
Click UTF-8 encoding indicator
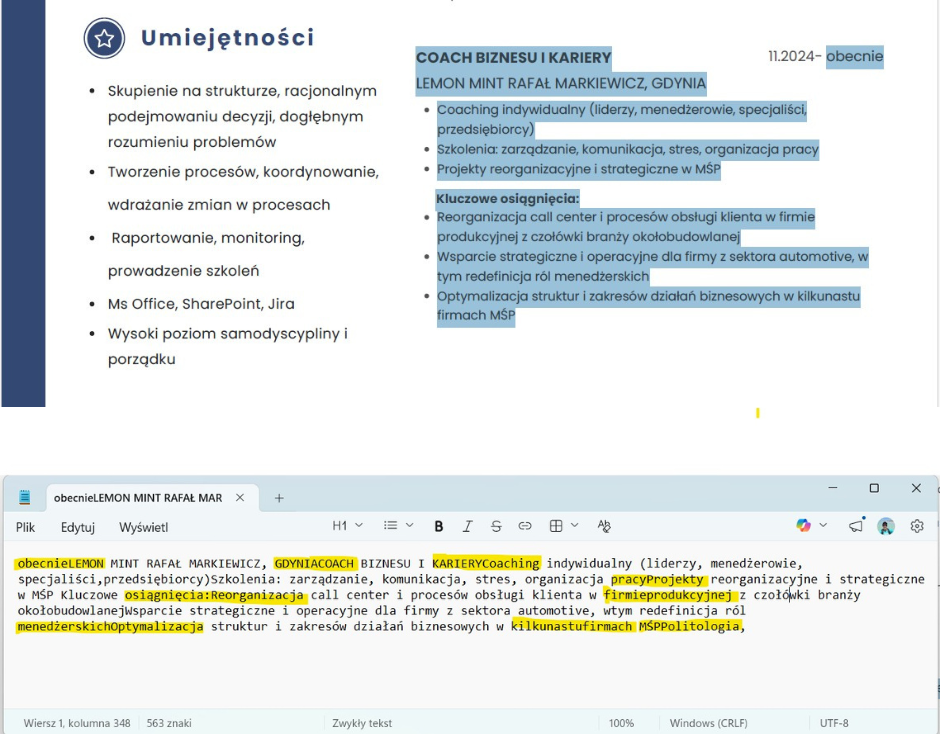pyautogui.click(x=834, y=723)
